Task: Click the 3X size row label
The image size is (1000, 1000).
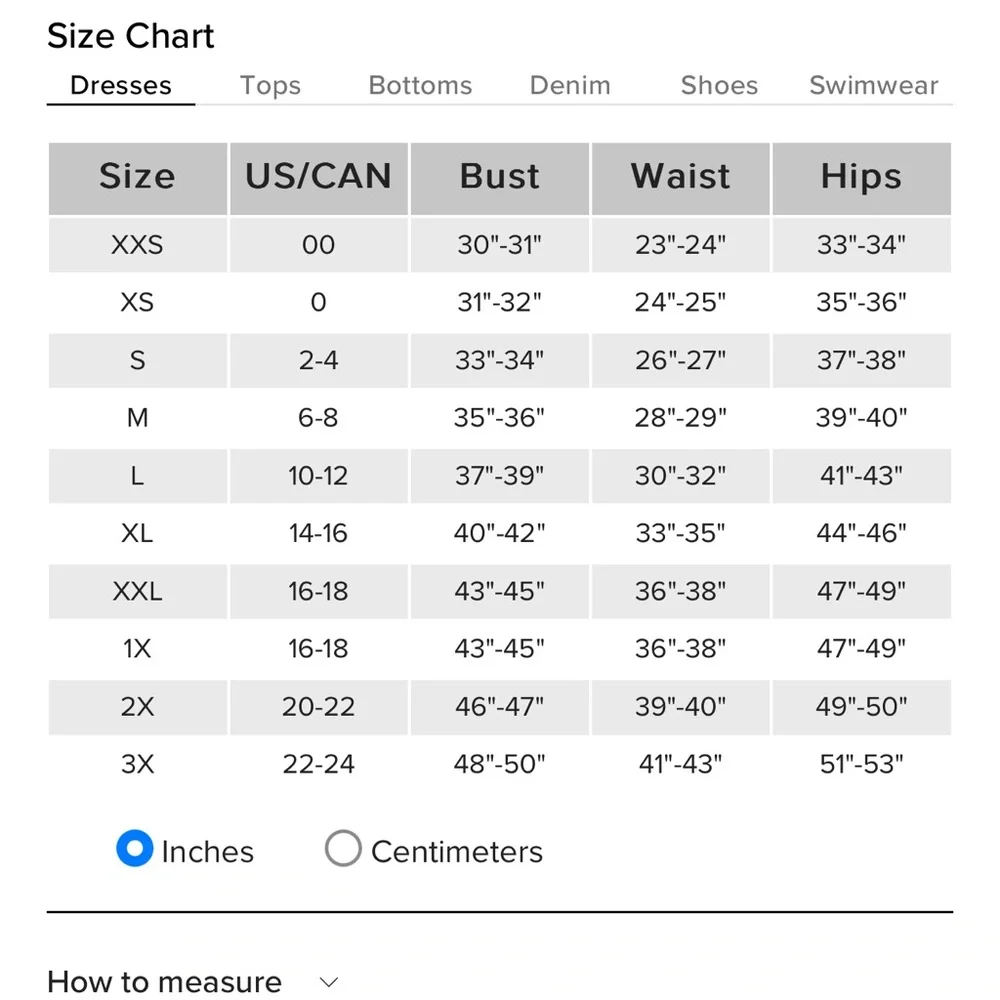Action: point(137,764)
